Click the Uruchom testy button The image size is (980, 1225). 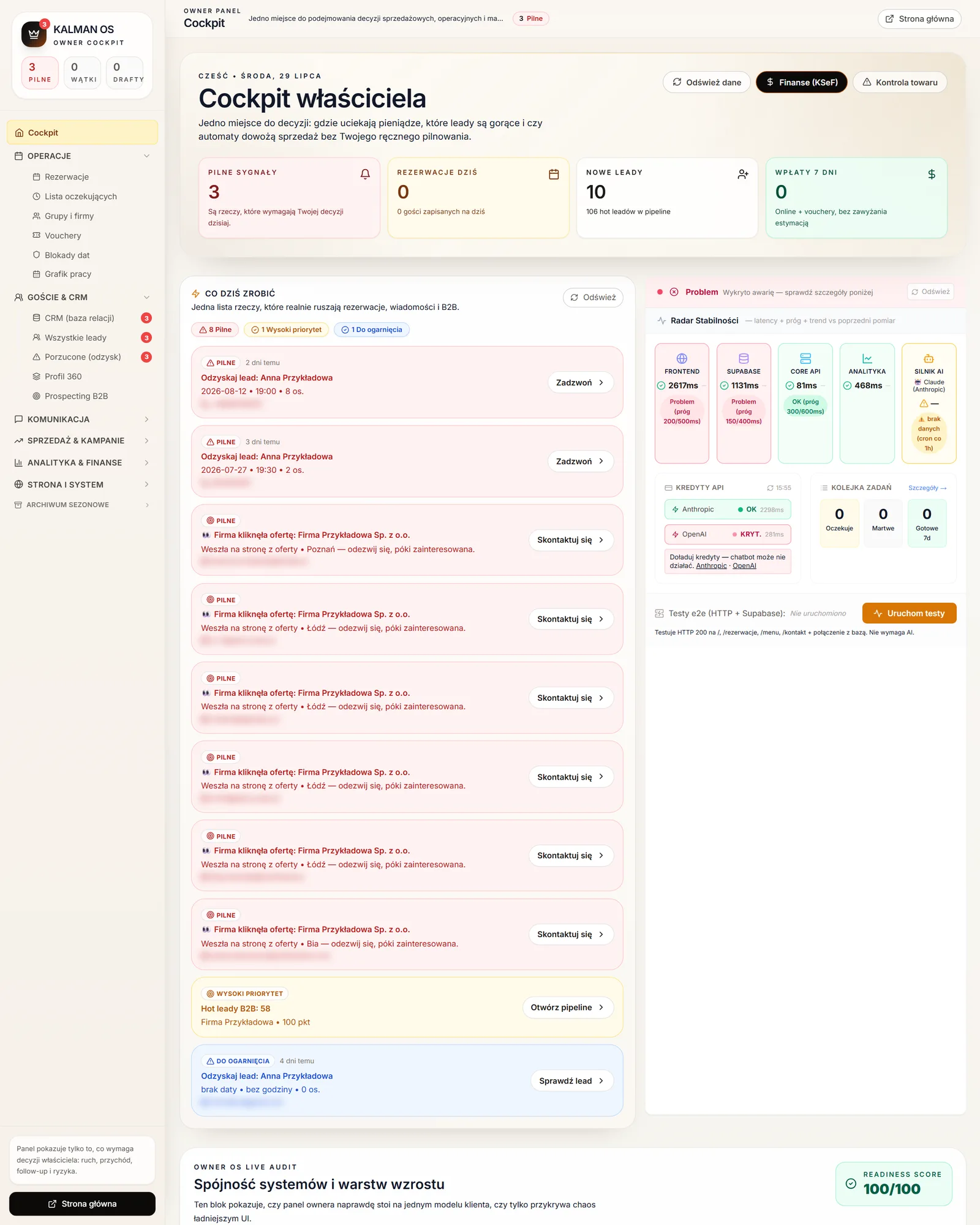tap(909, 613)
